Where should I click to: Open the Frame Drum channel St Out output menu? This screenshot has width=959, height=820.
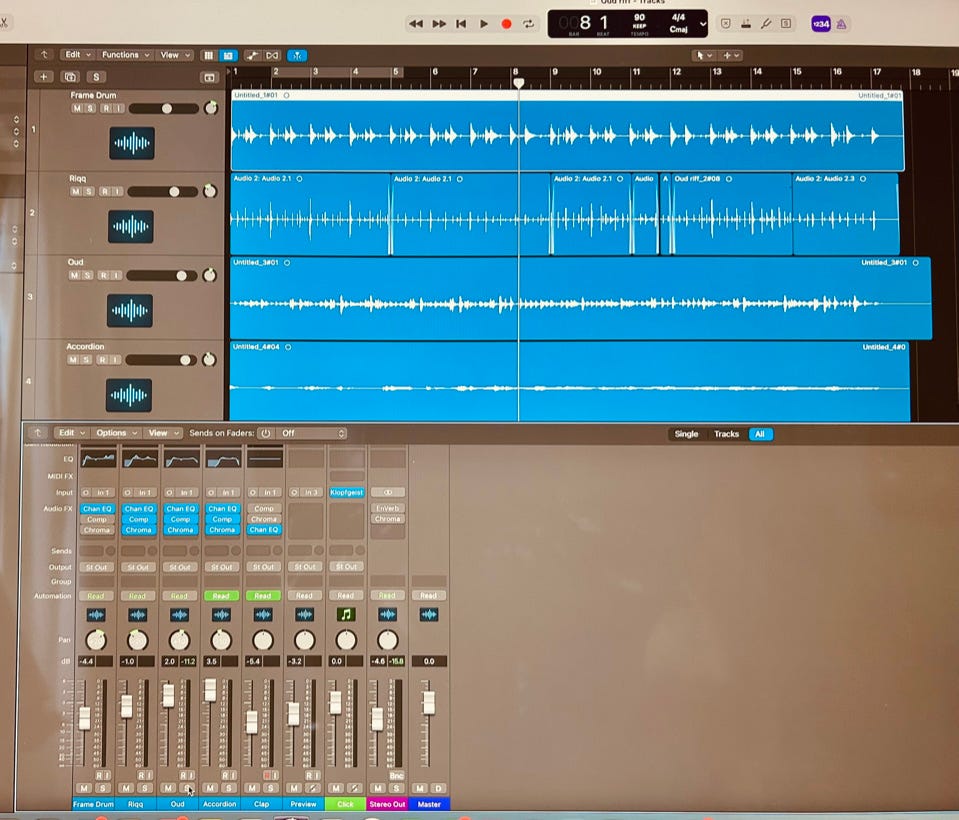(x=96, y=567)
